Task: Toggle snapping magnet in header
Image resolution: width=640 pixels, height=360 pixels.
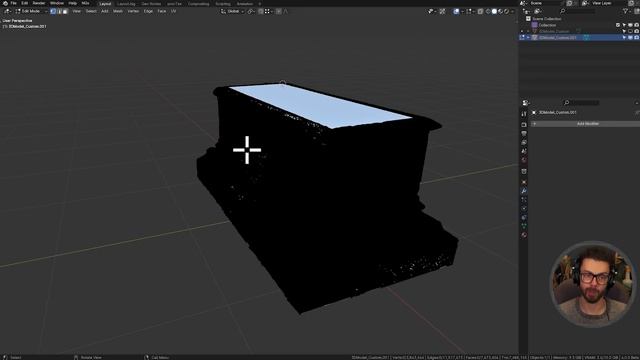Action: [261, 11]
